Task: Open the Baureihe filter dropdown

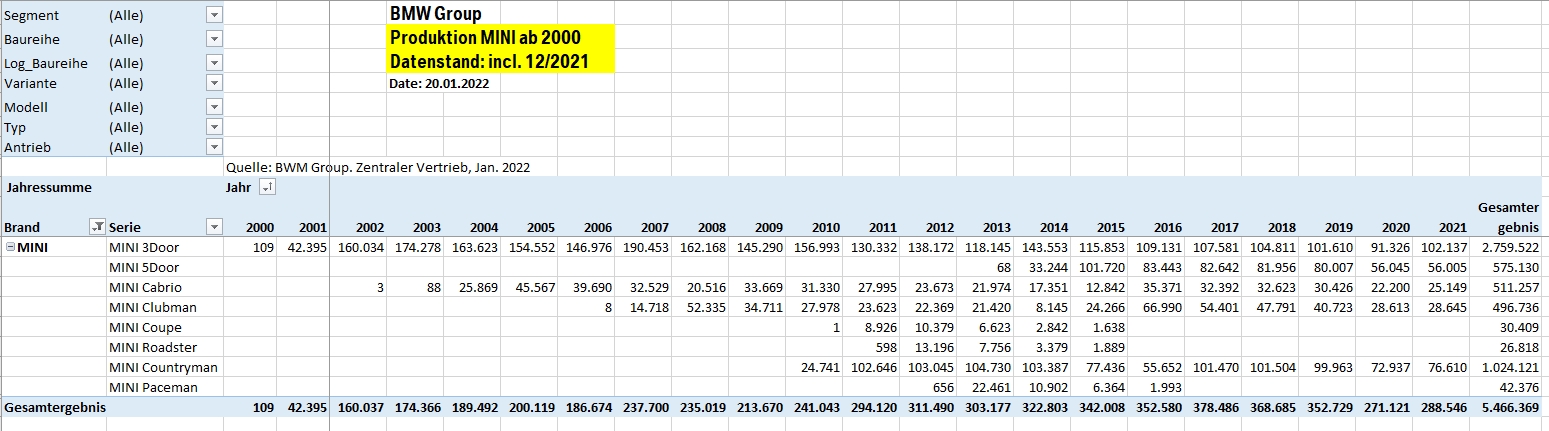Action: [x=213, y=39]
